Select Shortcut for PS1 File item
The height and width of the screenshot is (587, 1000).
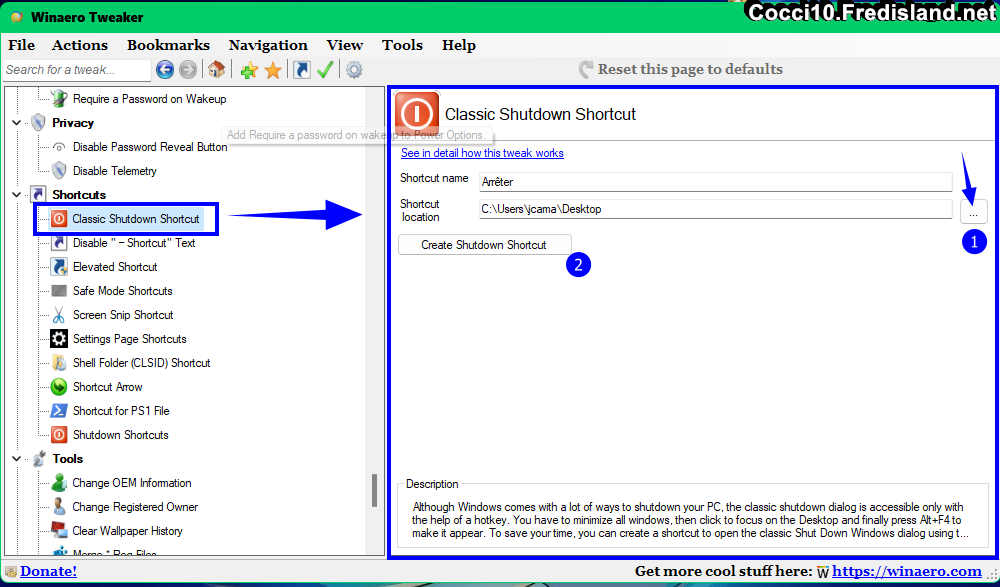tap(121, 411)
